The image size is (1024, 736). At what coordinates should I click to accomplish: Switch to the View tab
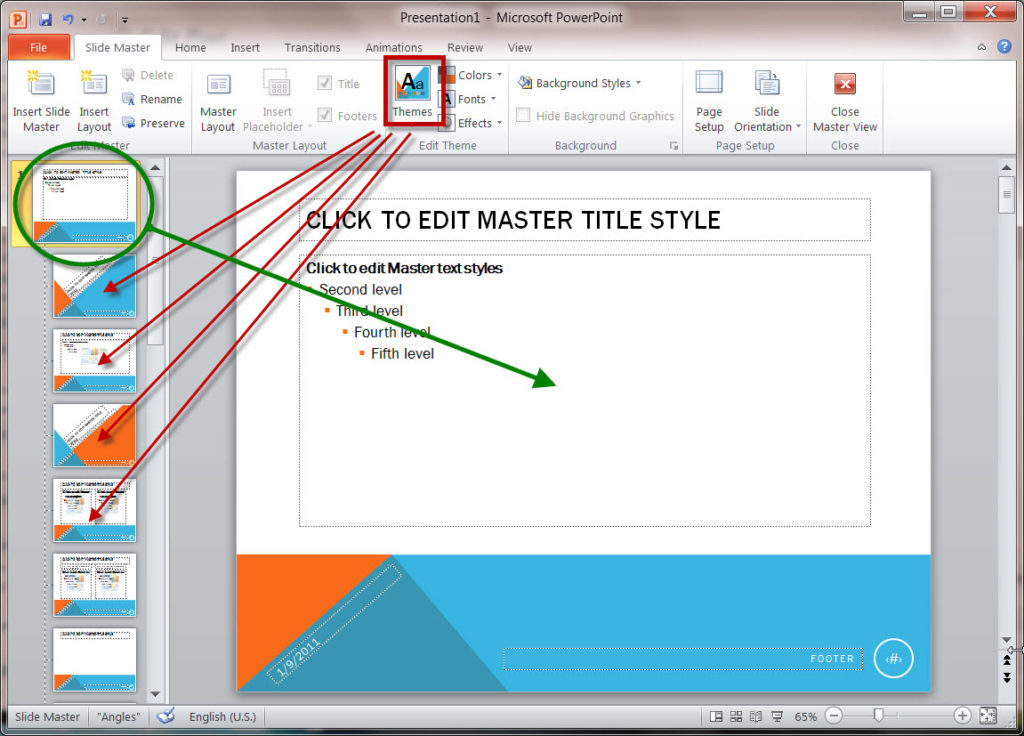[520, 48]
